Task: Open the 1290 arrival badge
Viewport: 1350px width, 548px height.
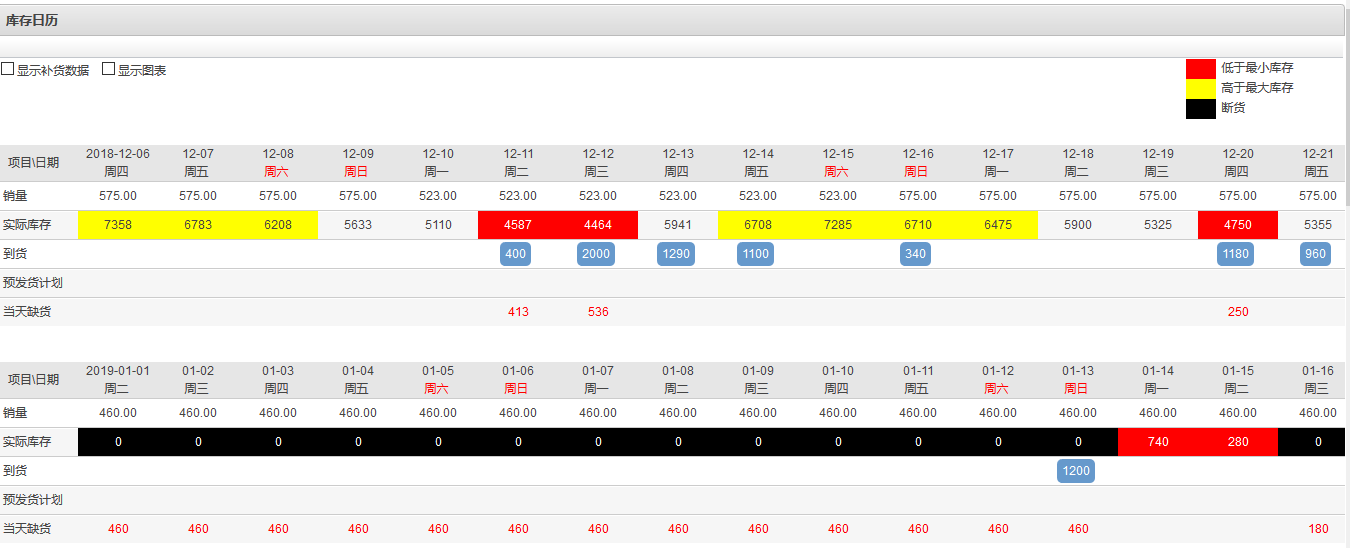Action: (676, 254)
